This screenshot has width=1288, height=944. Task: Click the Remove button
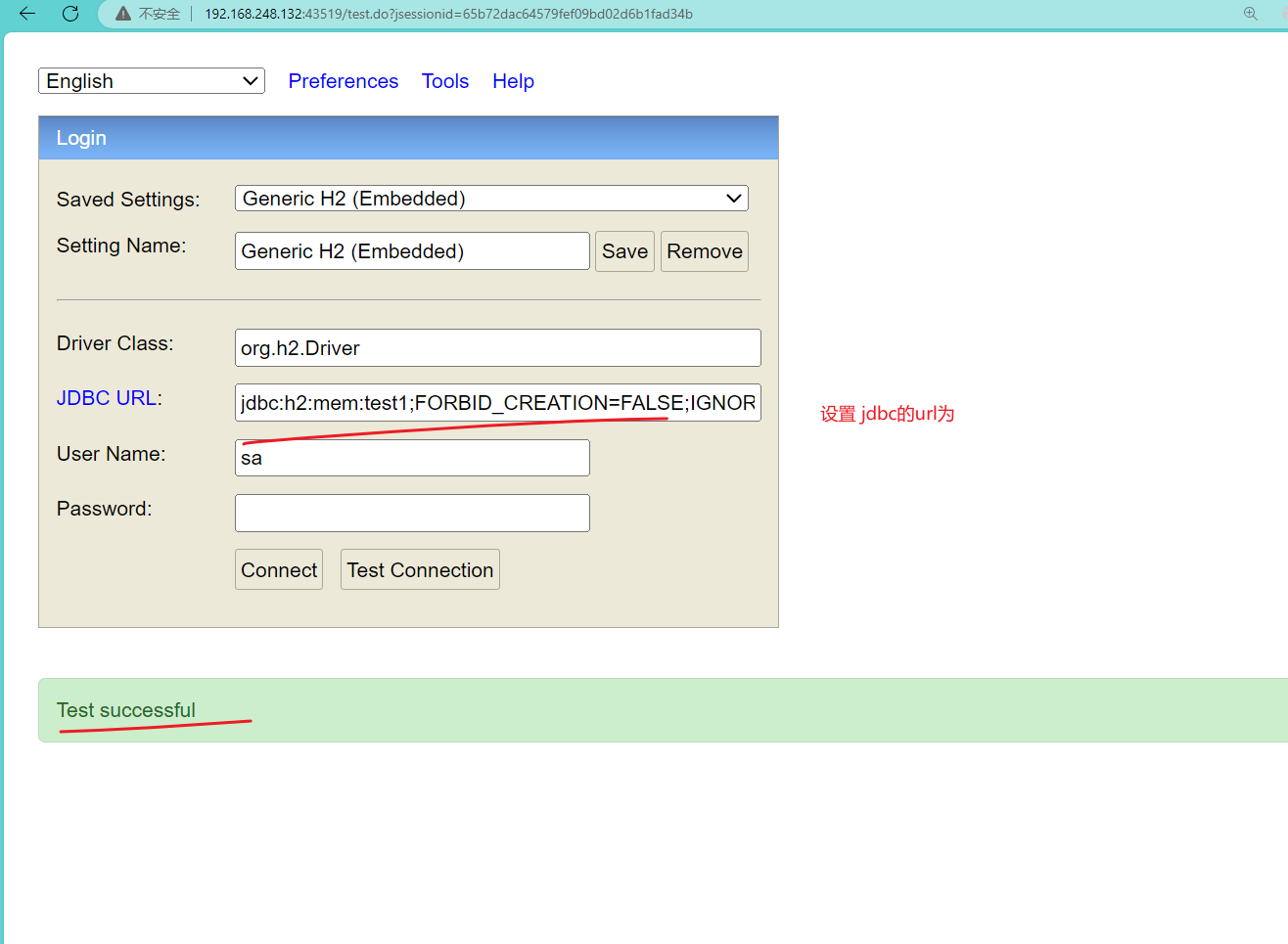[705, 251]
